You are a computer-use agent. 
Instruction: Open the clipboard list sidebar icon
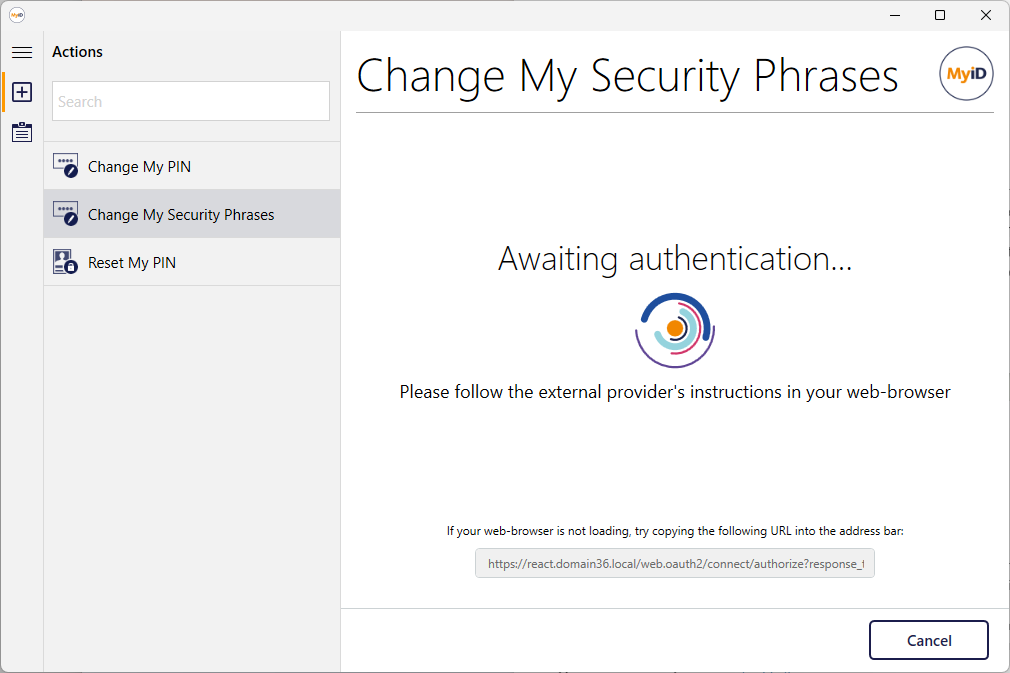click(x=22, y=132)
